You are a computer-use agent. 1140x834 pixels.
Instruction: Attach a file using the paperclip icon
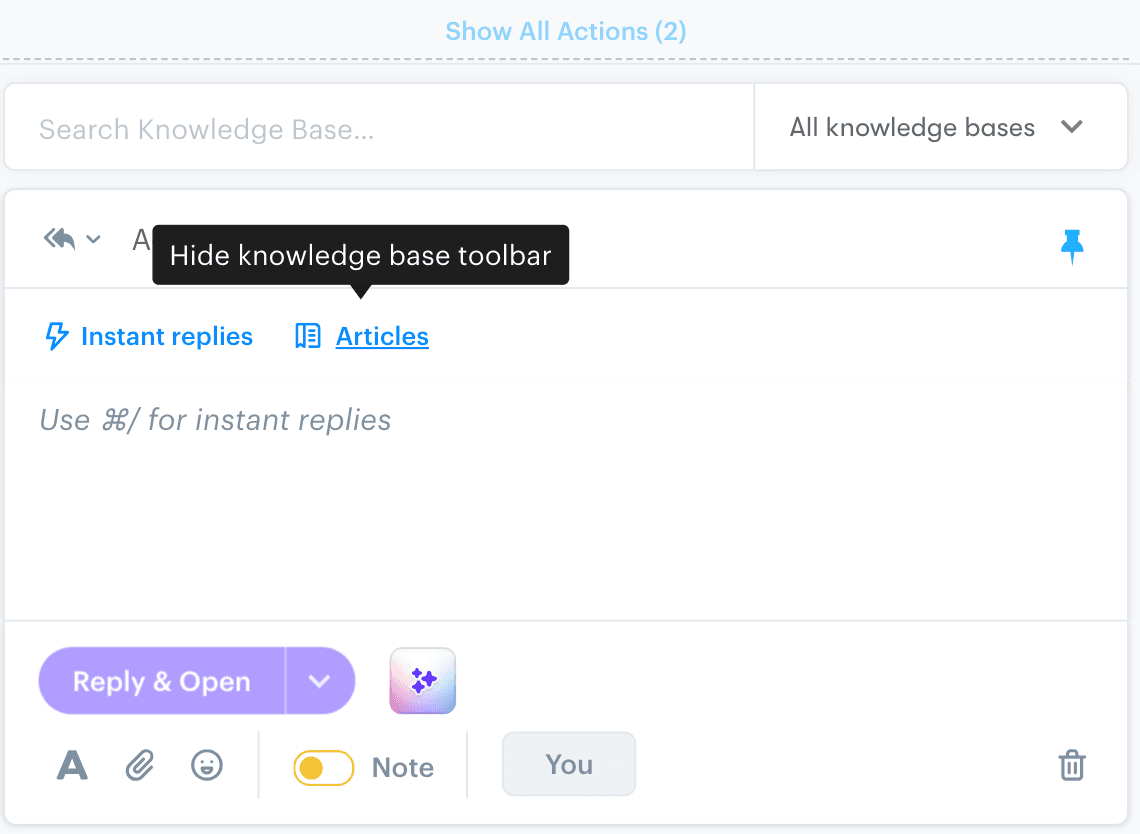pos(140,765)
